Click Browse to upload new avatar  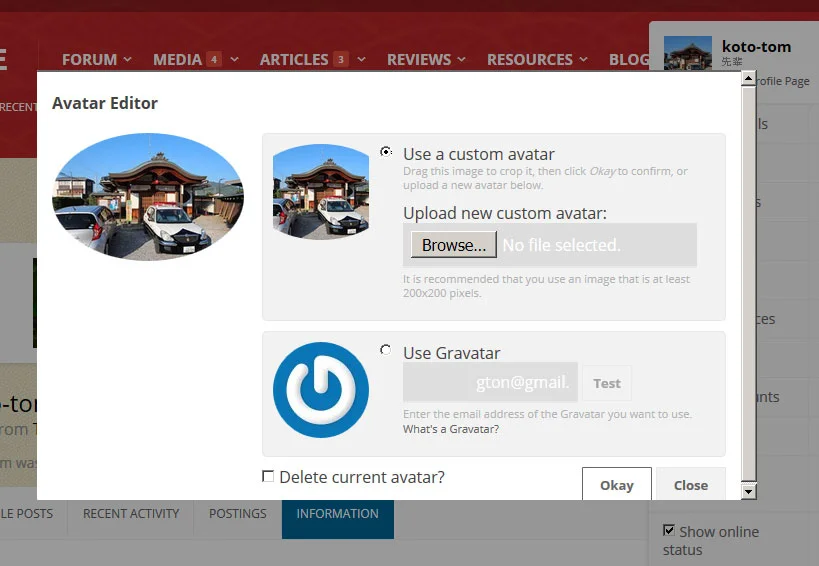453,245
